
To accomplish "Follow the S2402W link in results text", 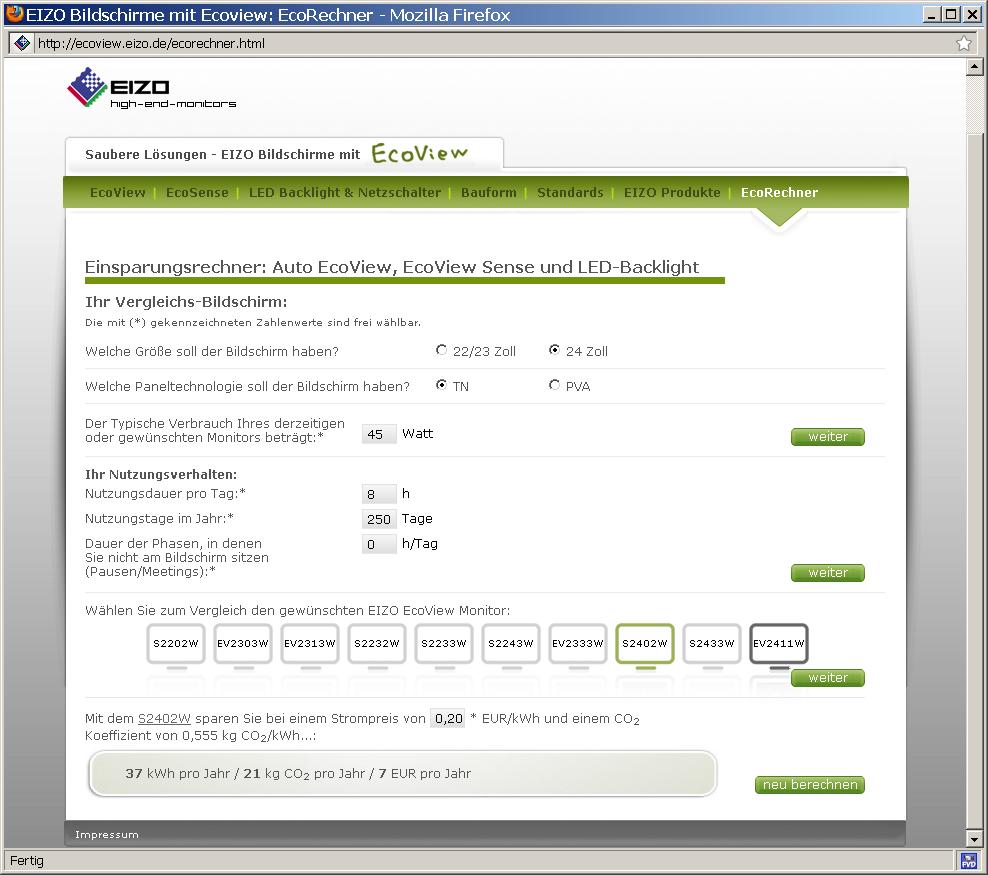I will pos(164,719).
